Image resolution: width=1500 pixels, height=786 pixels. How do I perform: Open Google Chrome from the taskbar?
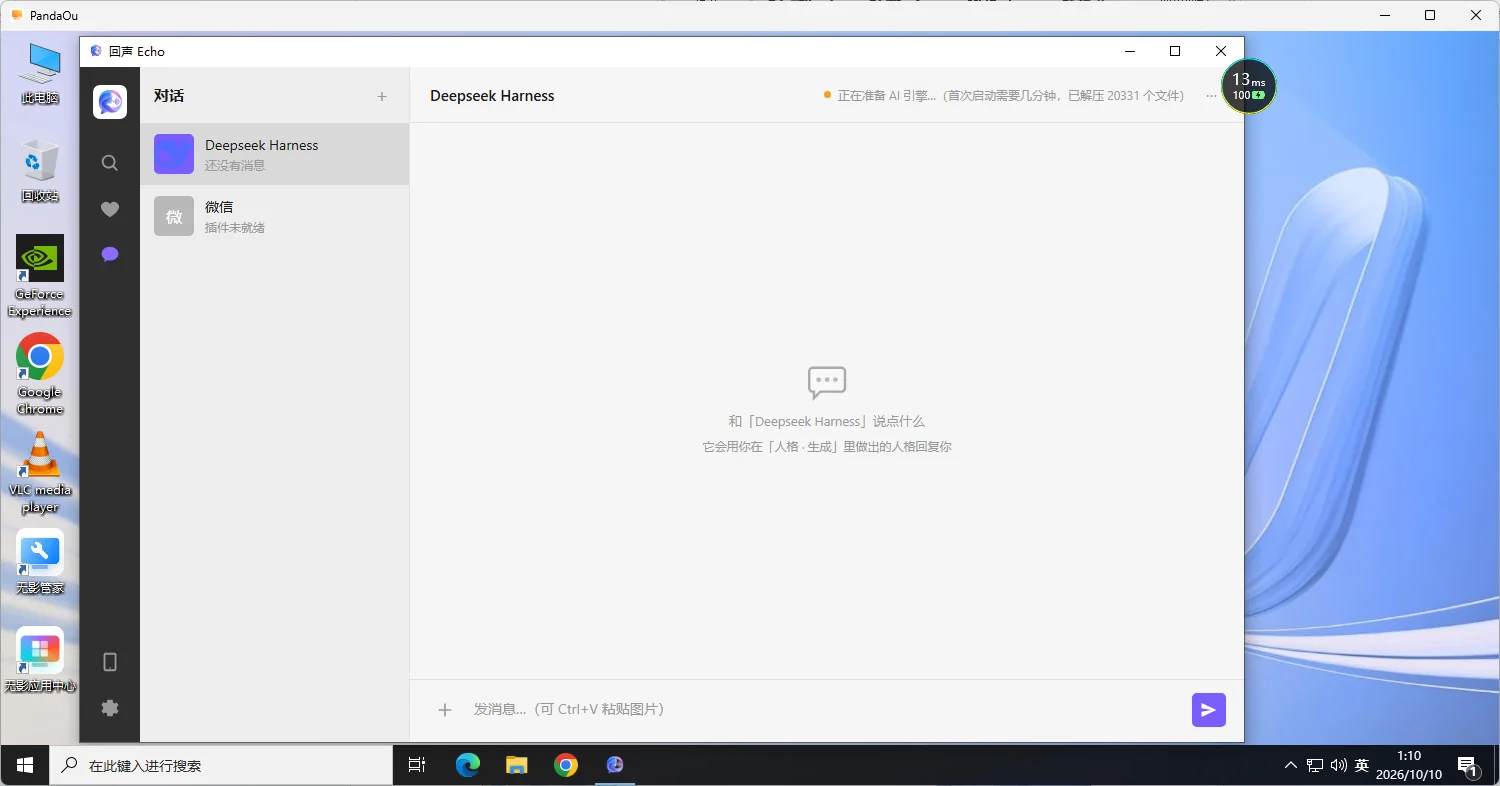tap(566, 766)
